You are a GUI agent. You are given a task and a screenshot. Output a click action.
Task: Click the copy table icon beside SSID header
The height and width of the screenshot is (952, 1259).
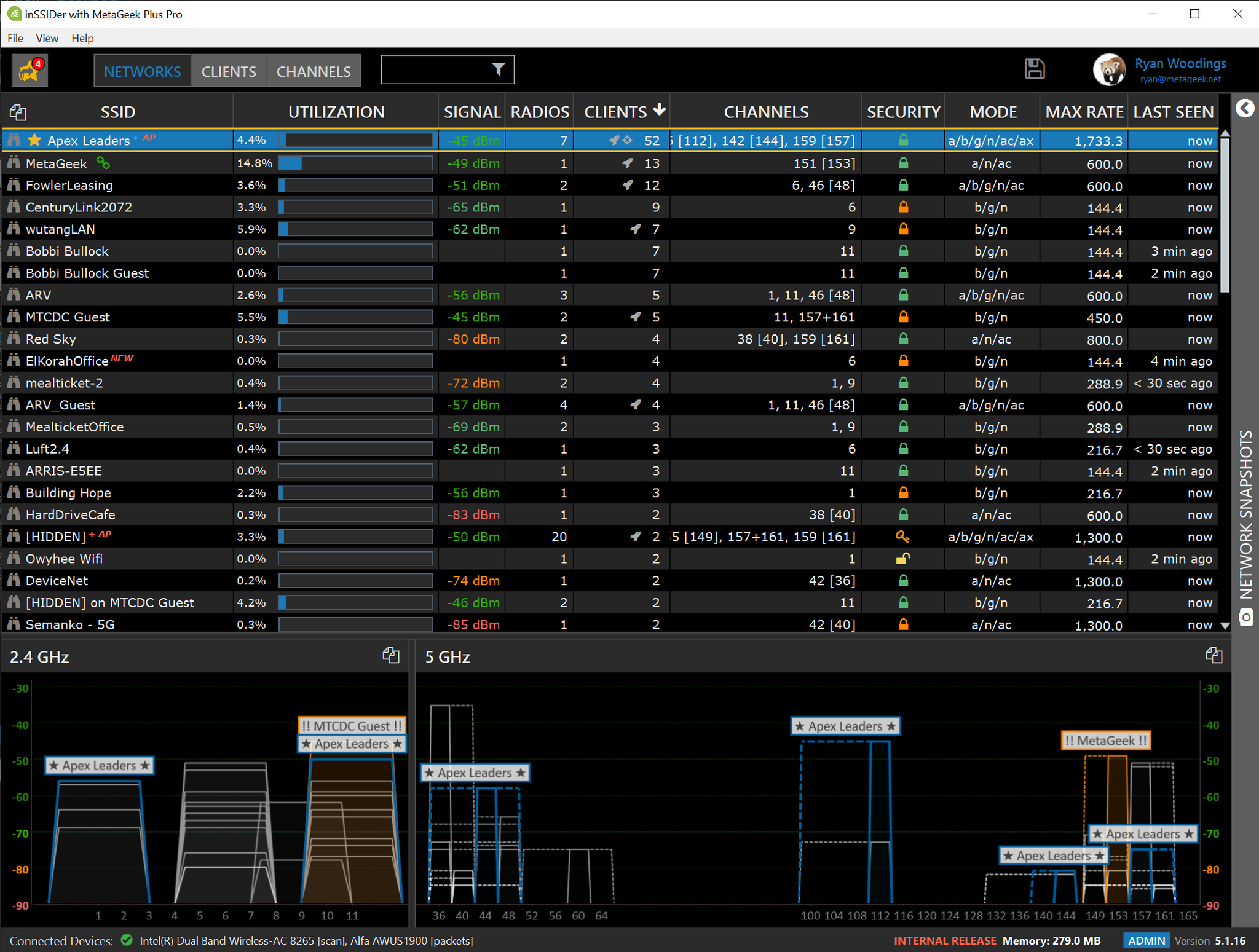tap(18, 112)
